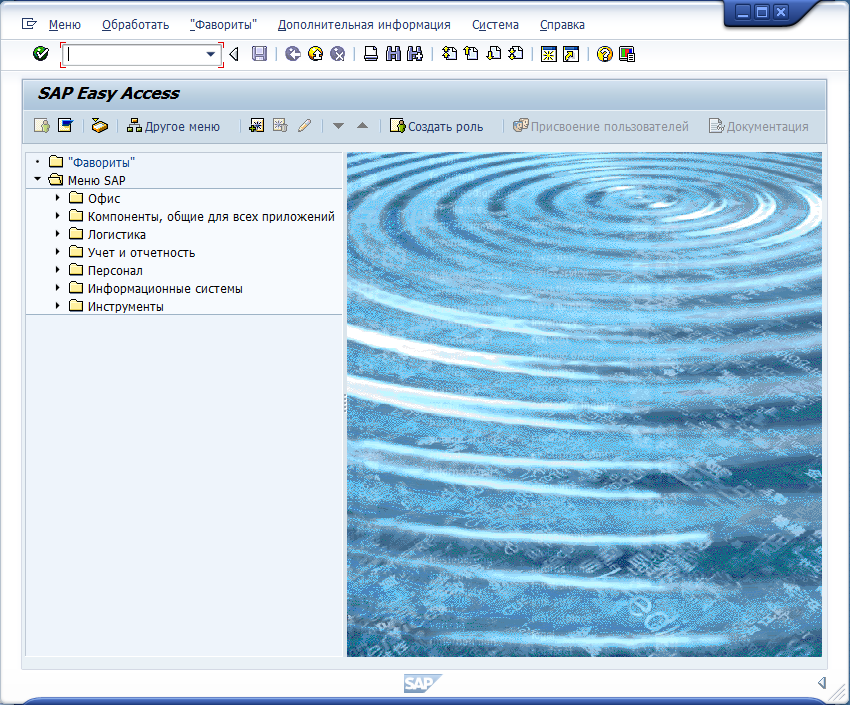Select the Персонал tree label
Image resolution: width=850 pixels, height=705 pixels.
[115, 270]
